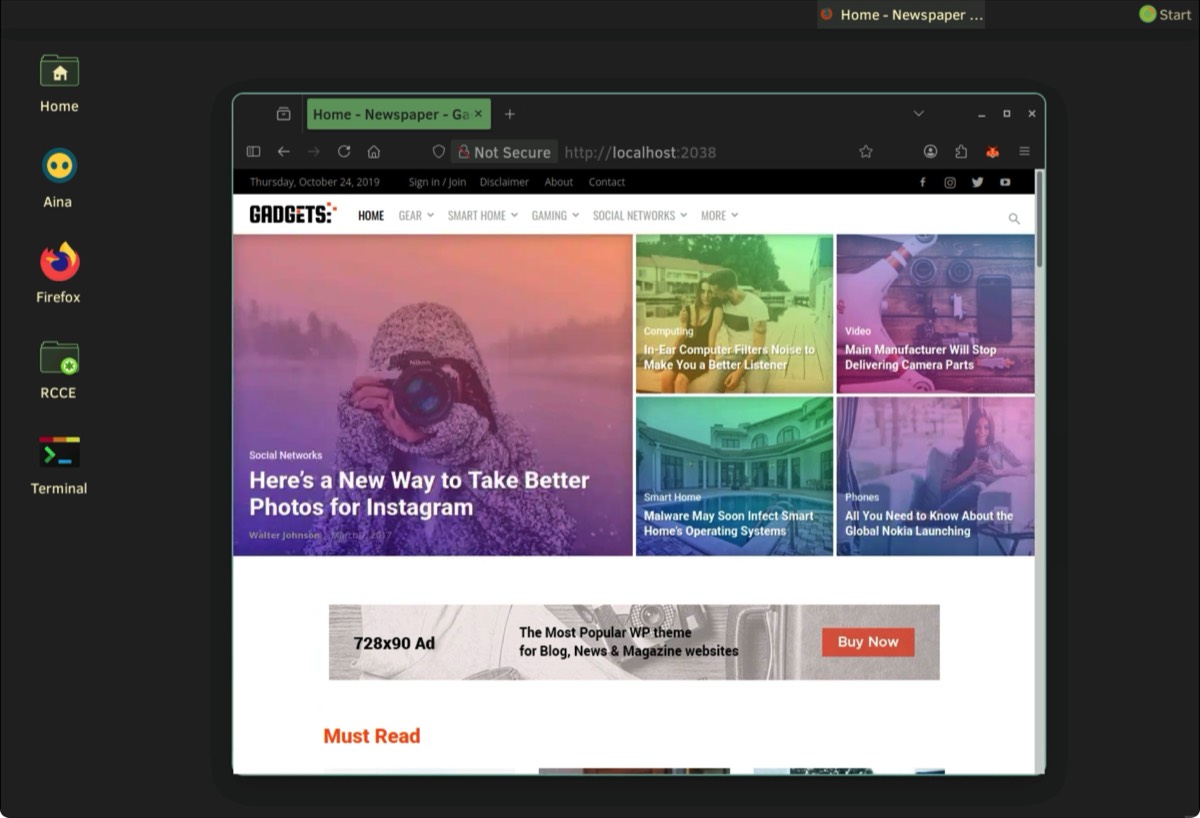Click the Firefox reload page icon
The width and height of the screenshot is (1200, 818).
(x=344, y=152)
